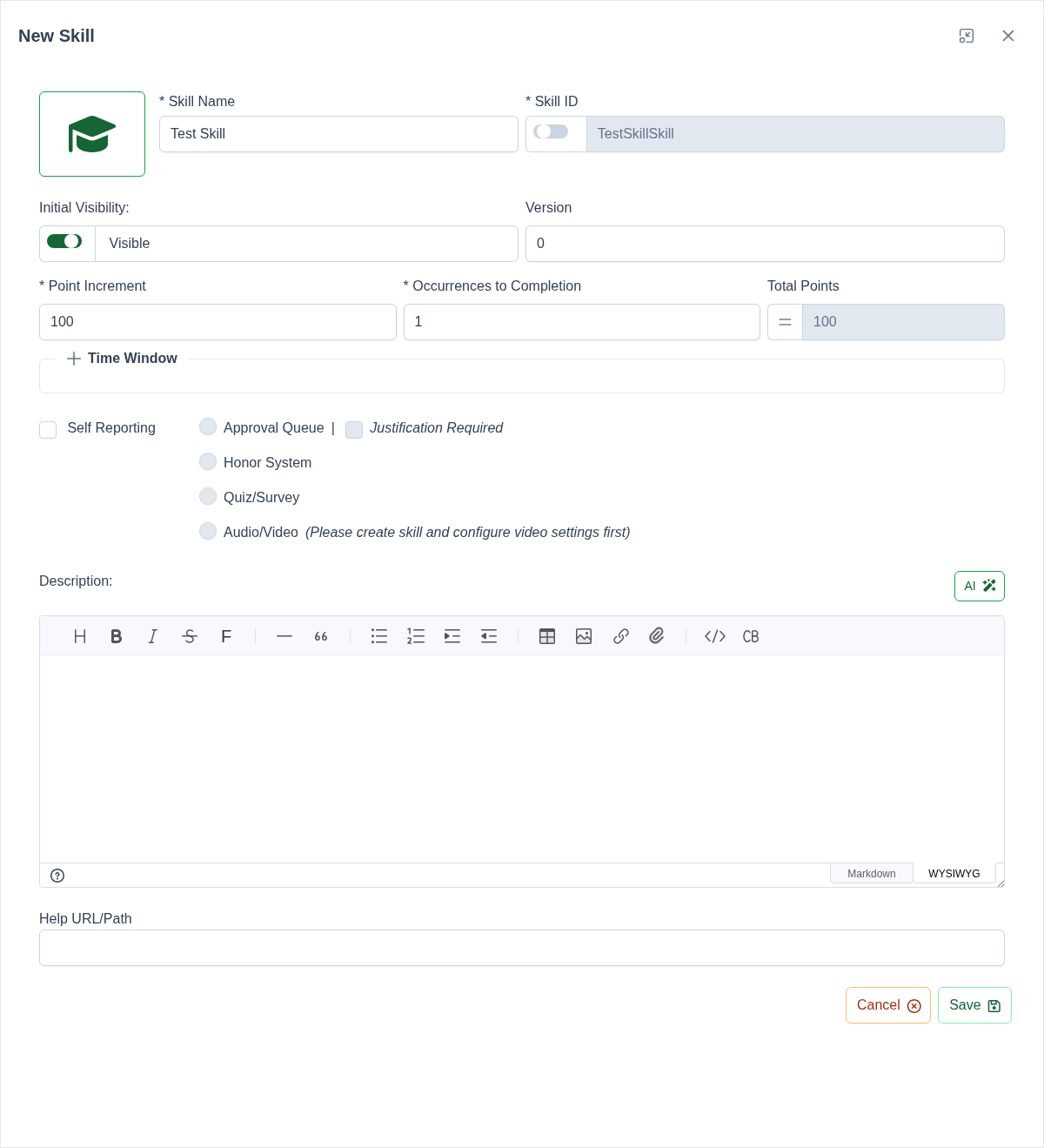The image size is (1044, 1148).
Task: Click the graduation cap skill icon
Action: tap(92, 134)
